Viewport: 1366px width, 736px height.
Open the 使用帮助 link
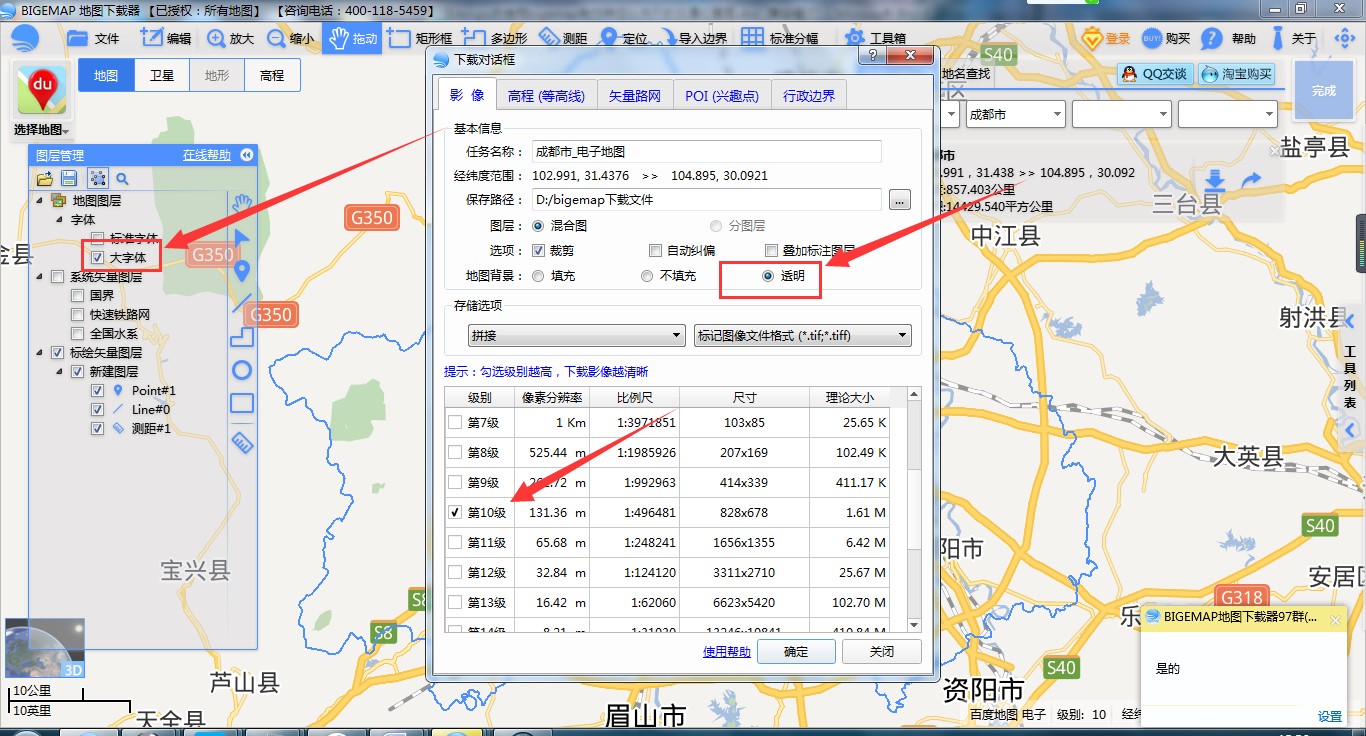[x=727, y=651]
